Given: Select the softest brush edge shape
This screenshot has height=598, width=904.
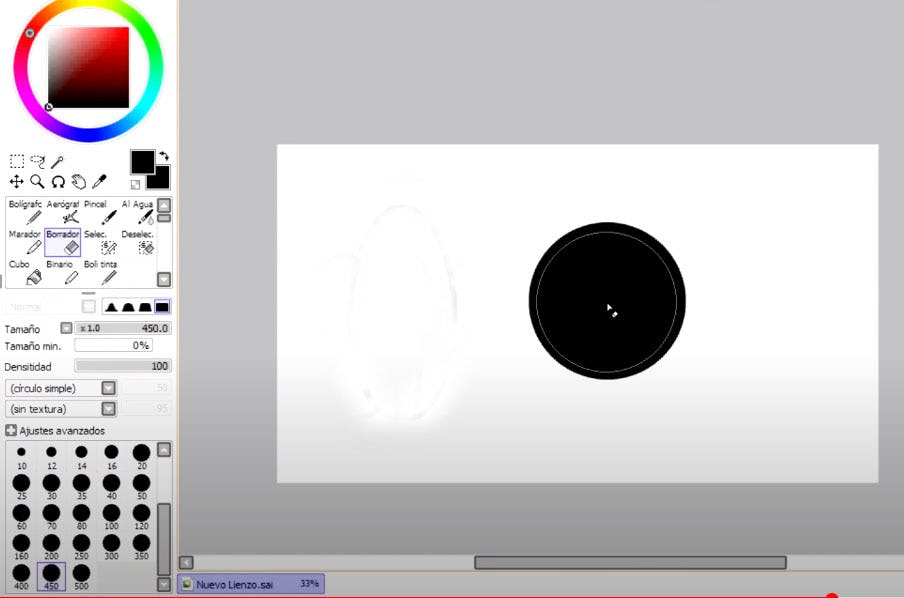Looking at the screenshot, I should pyautogui.click(x=111, y=307).
